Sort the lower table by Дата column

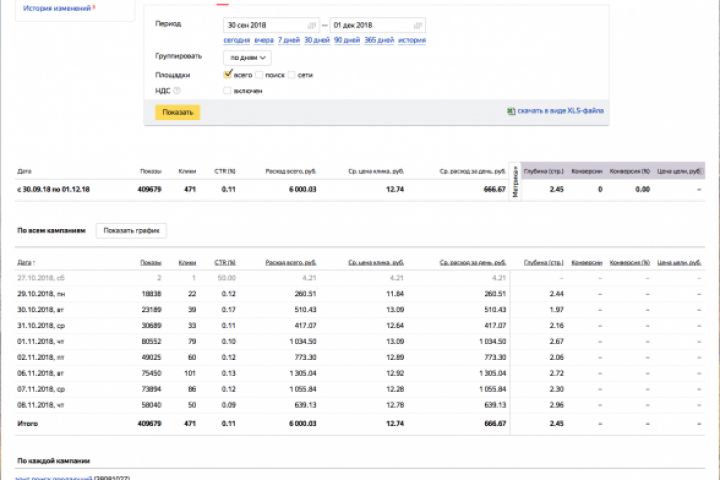pos(25,262)
